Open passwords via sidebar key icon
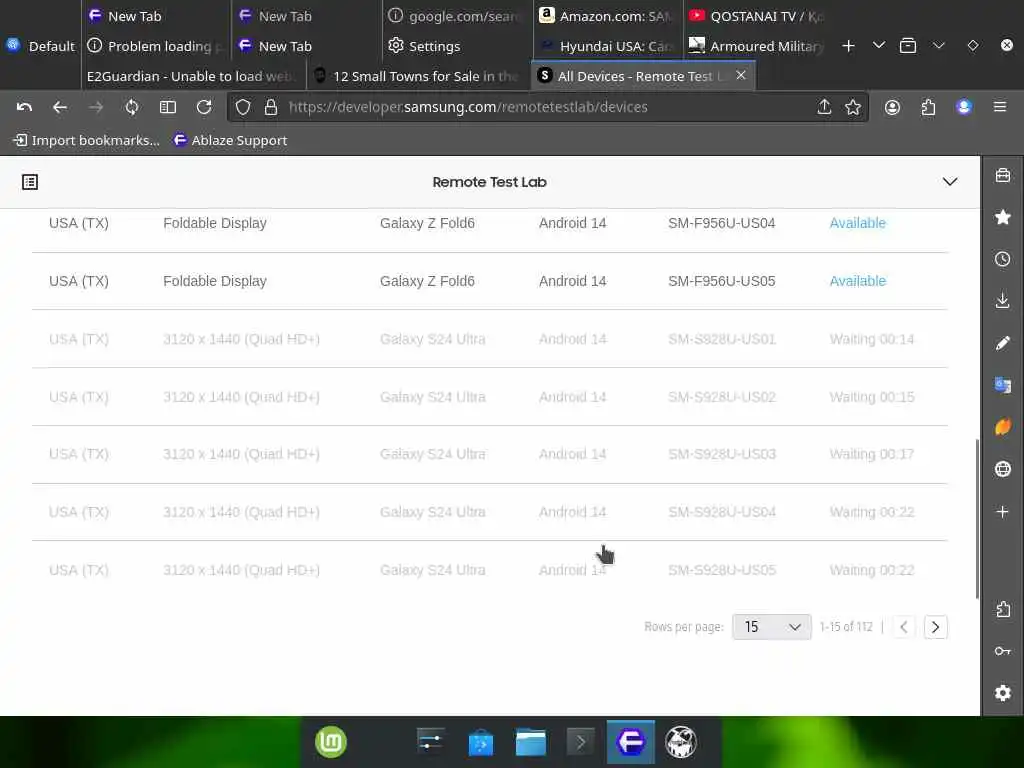 click(1003, 651)
